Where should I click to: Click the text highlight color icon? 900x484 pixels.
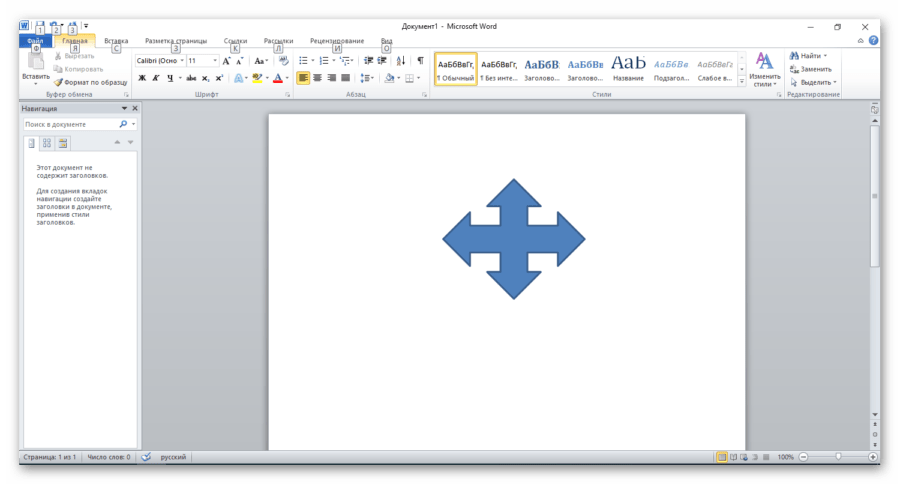pyautogui.click(x=257, y=78)
